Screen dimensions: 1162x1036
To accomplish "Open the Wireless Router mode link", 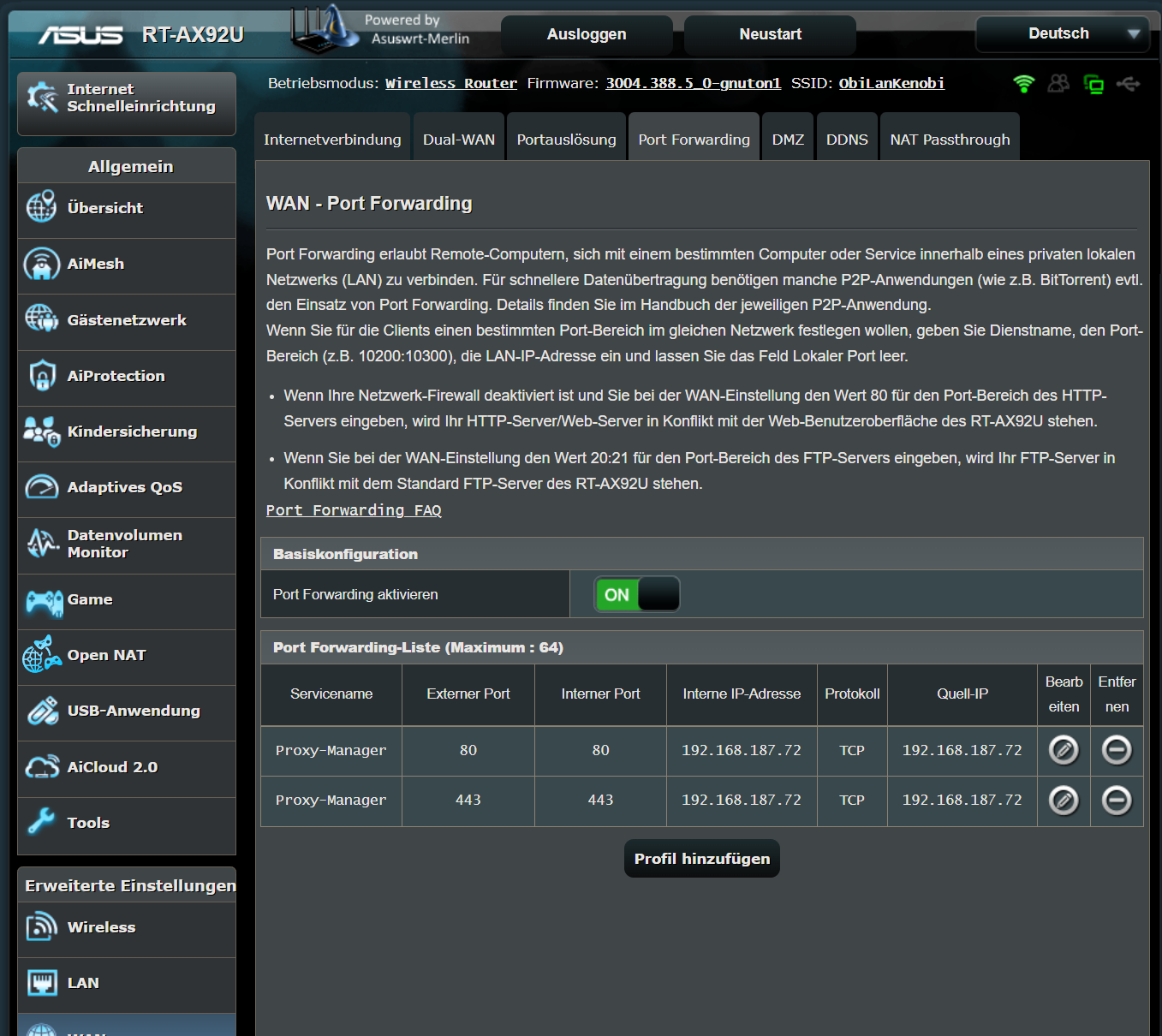I will coord(451,83).
